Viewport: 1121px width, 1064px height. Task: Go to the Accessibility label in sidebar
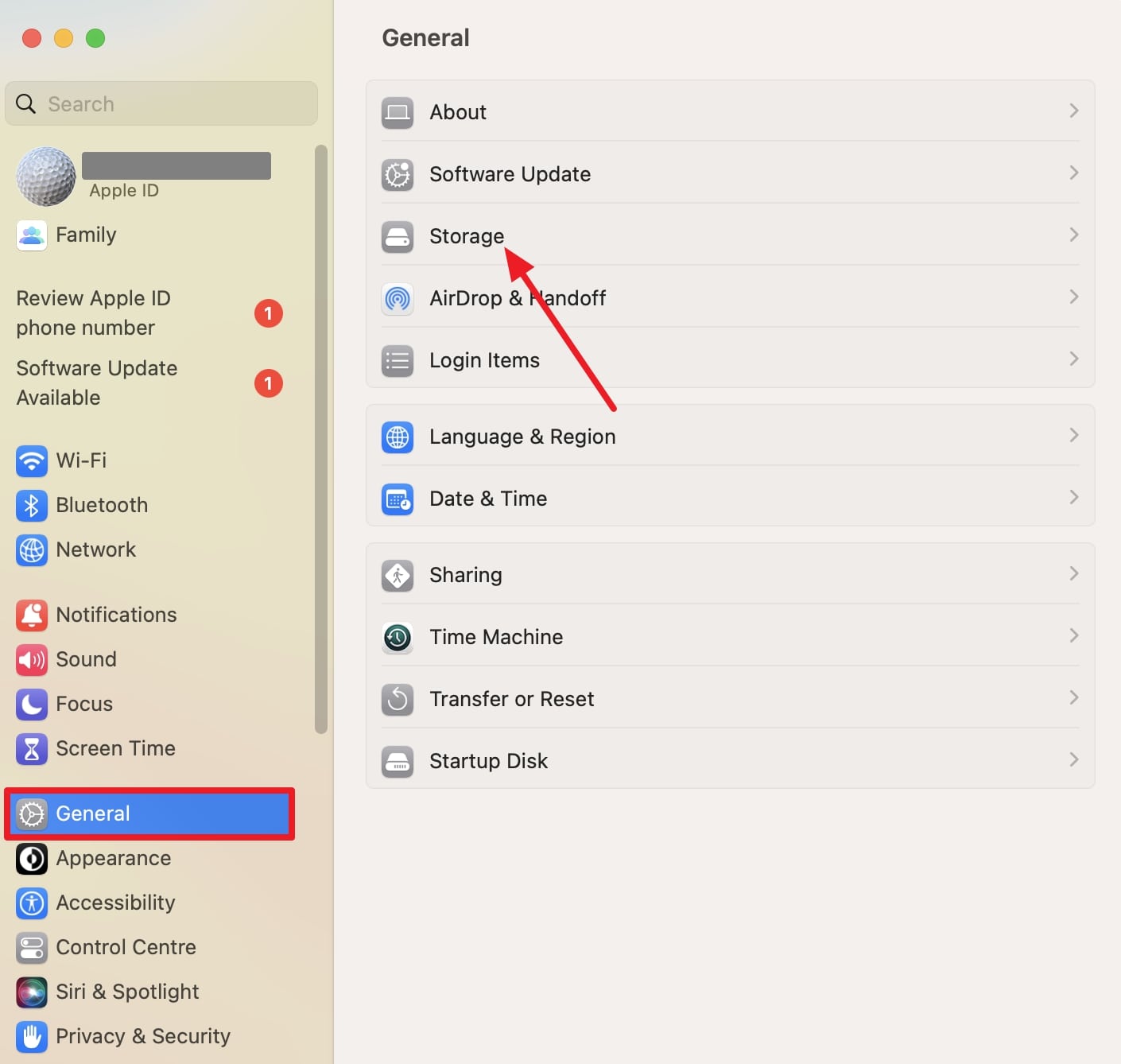pyautogui.click(x=115, y=903)
